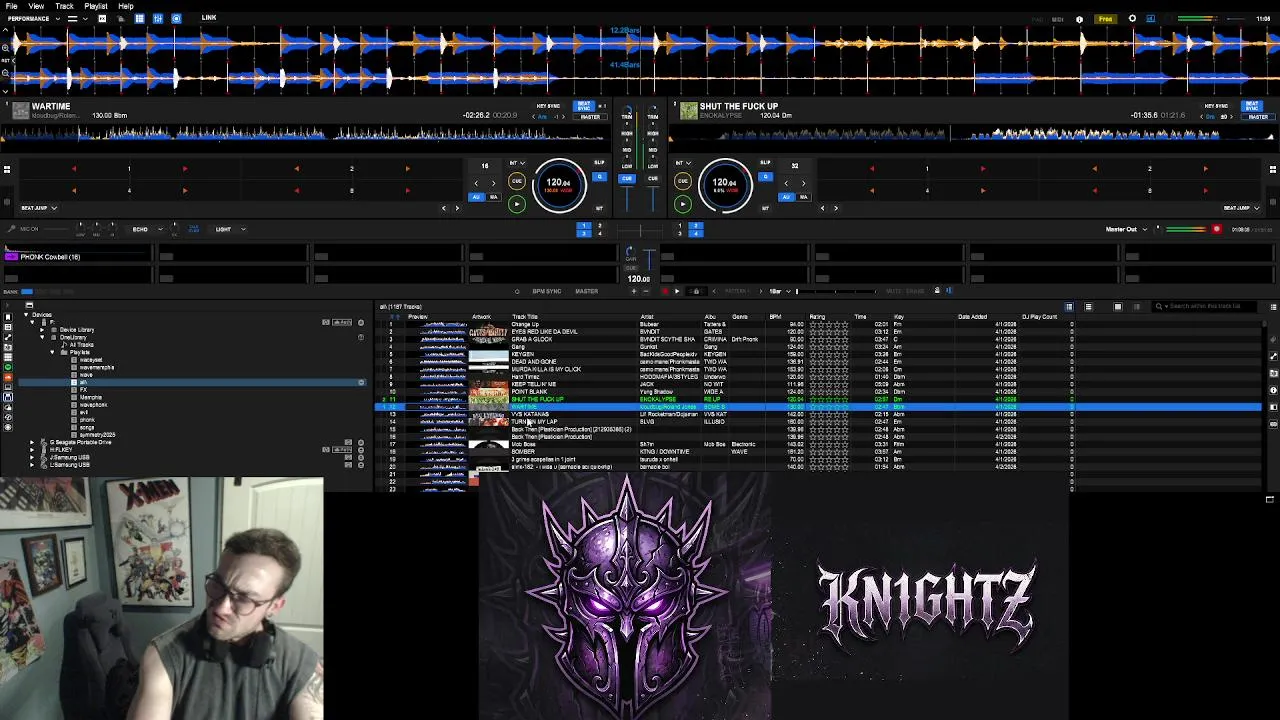Start recording with the red record button

point(1217,229)
